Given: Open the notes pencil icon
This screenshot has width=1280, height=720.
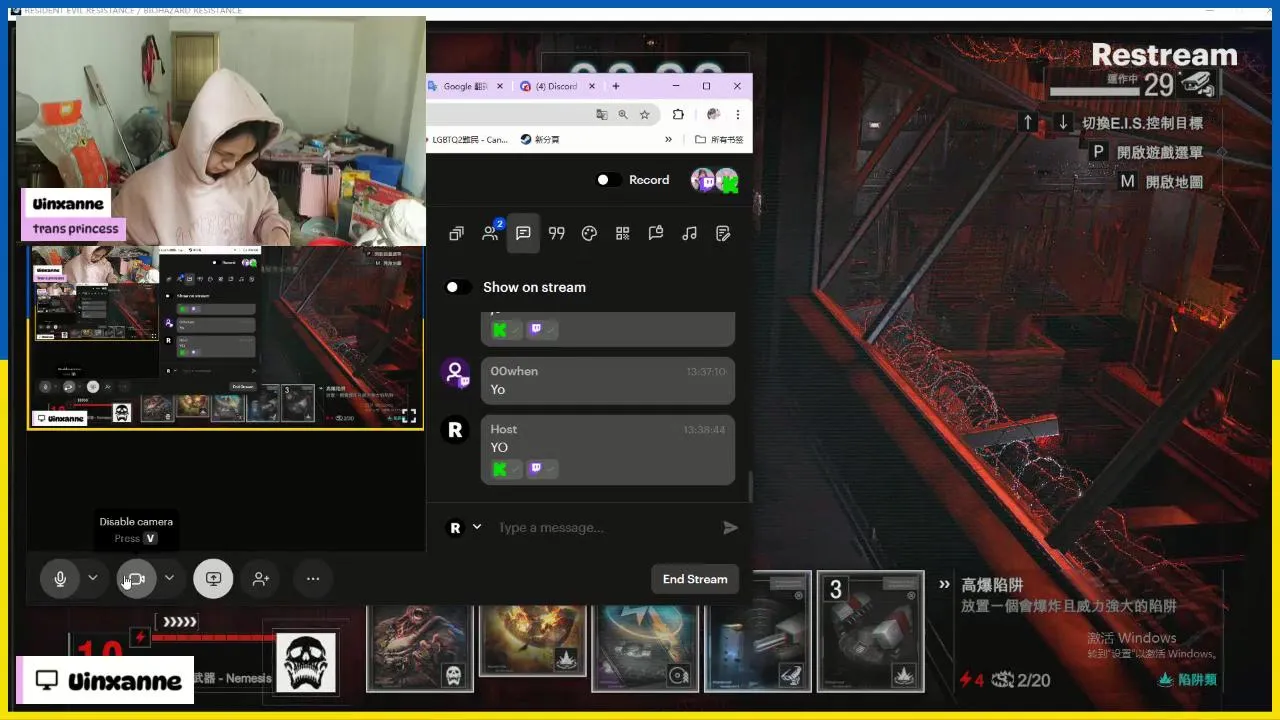Looking at the screenshot, I should click(723, 233).
